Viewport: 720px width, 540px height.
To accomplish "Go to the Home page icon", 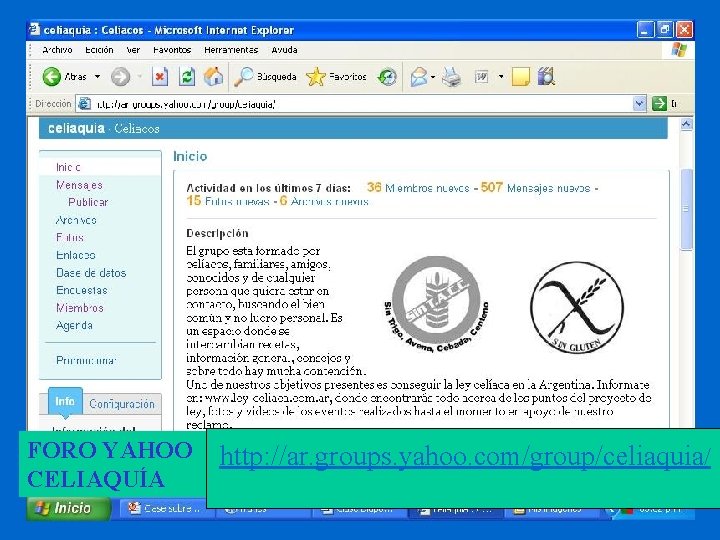I will click(x=214, y=77).
